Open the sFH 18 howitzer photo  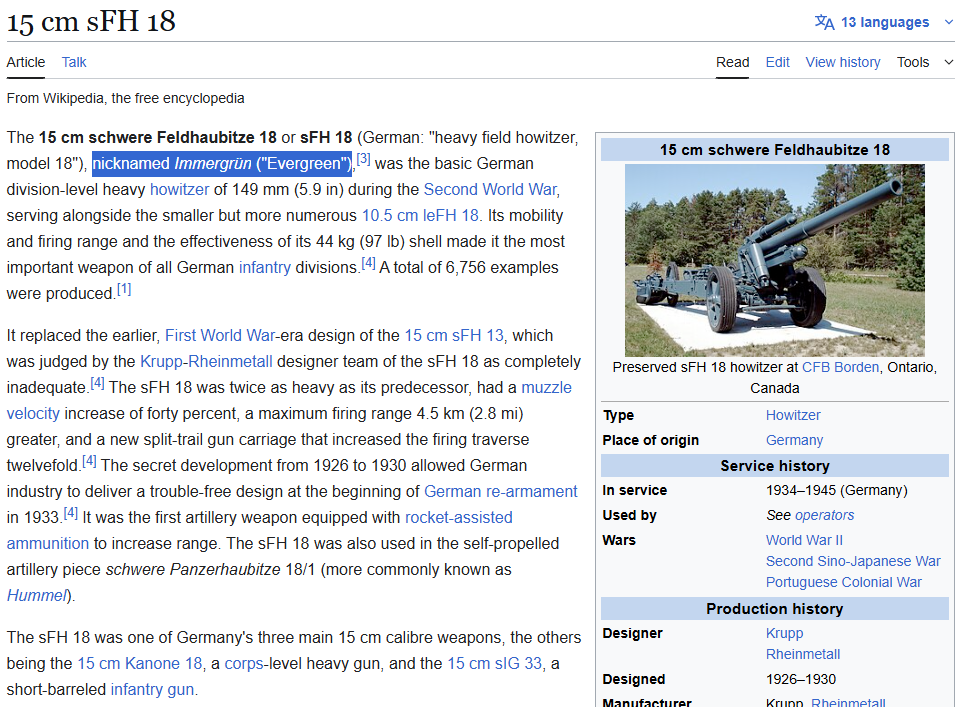point(774,260)
